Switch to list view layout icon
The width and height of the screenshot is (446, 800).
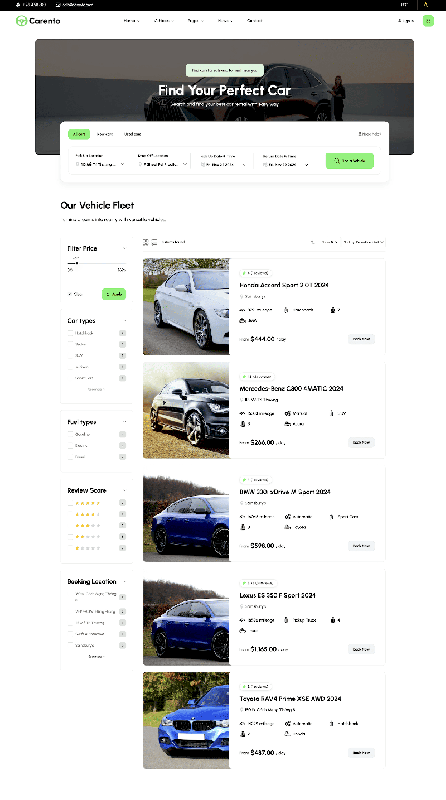click(x=154, y=242)
